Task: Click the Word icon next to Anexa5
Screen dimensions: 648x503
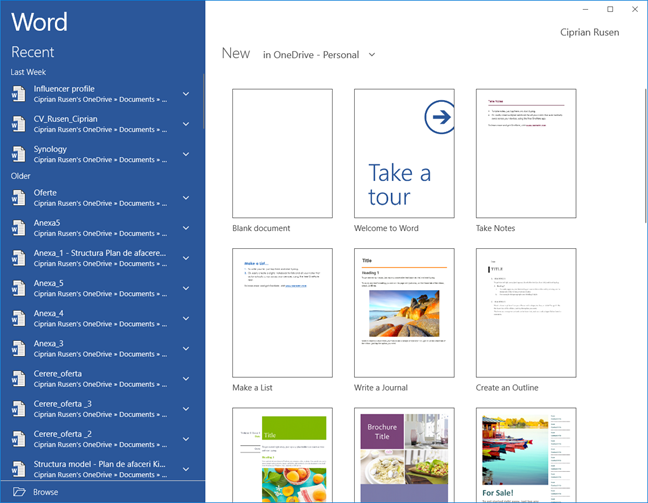Action: 18,228
